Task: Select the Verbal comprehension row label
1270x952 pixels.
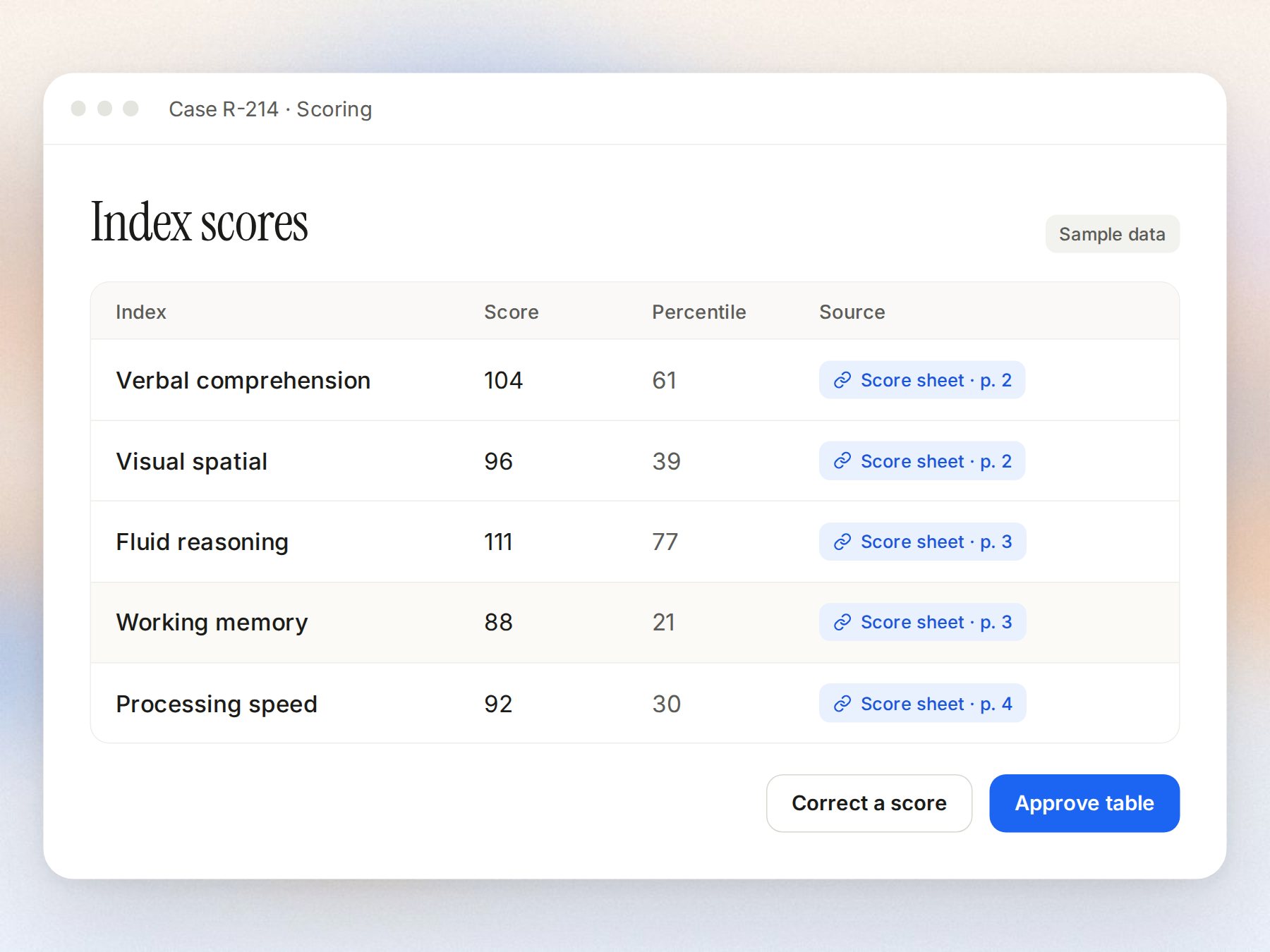Action: coord(243,381)
